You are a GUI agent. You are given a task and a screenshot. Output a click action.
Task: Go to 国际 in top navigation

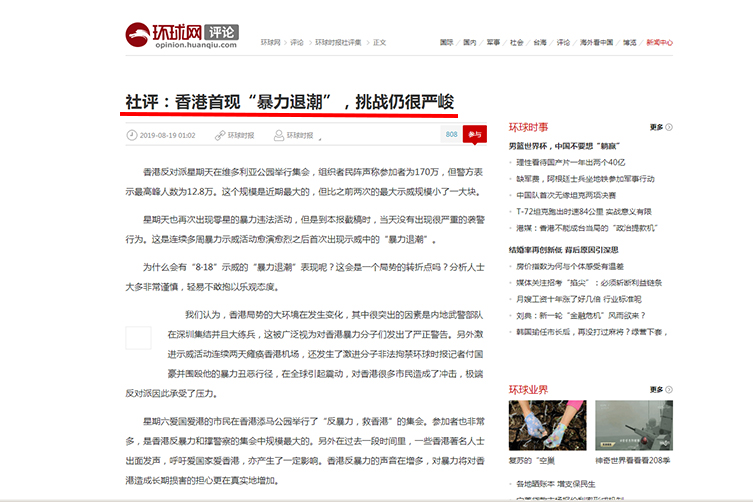pyautogui.click(x=446, y=43)
